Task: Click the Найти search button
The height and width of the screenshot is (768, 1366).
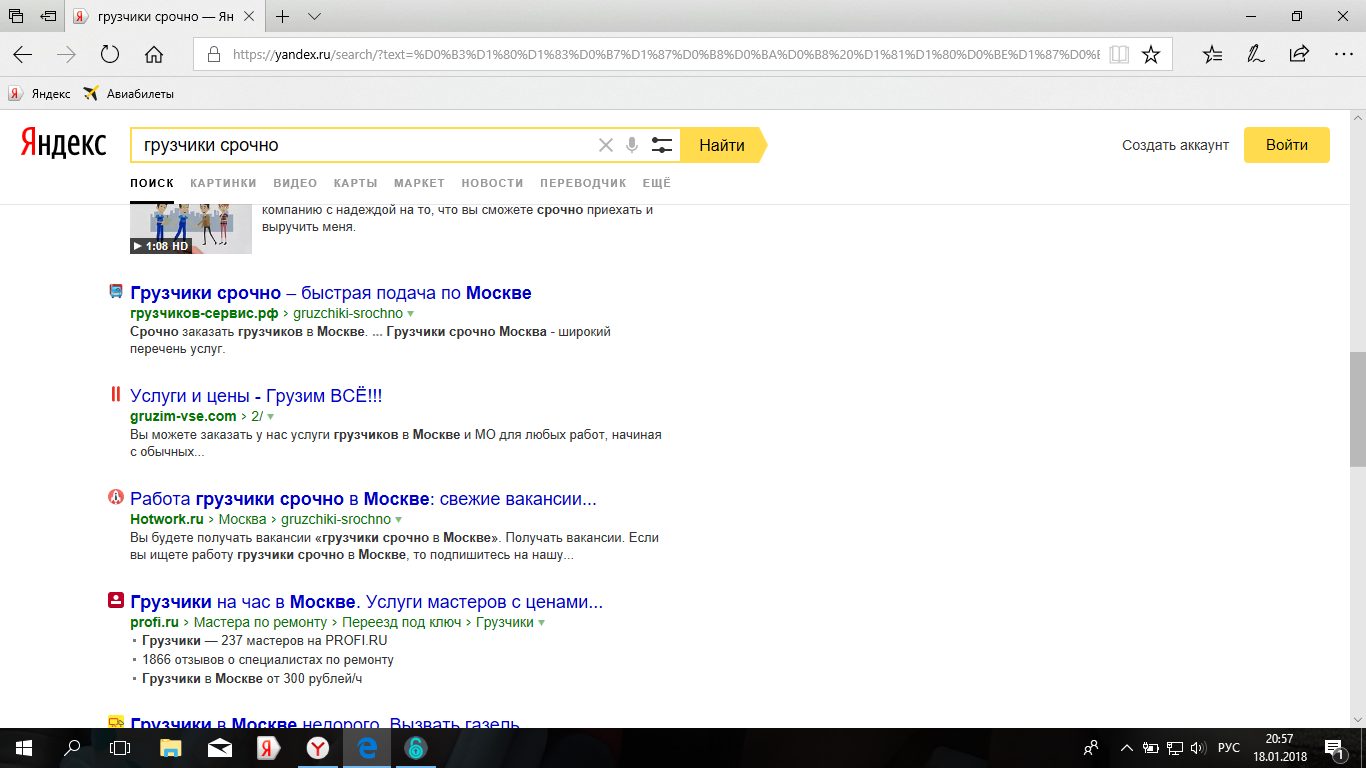Action: 723,145
